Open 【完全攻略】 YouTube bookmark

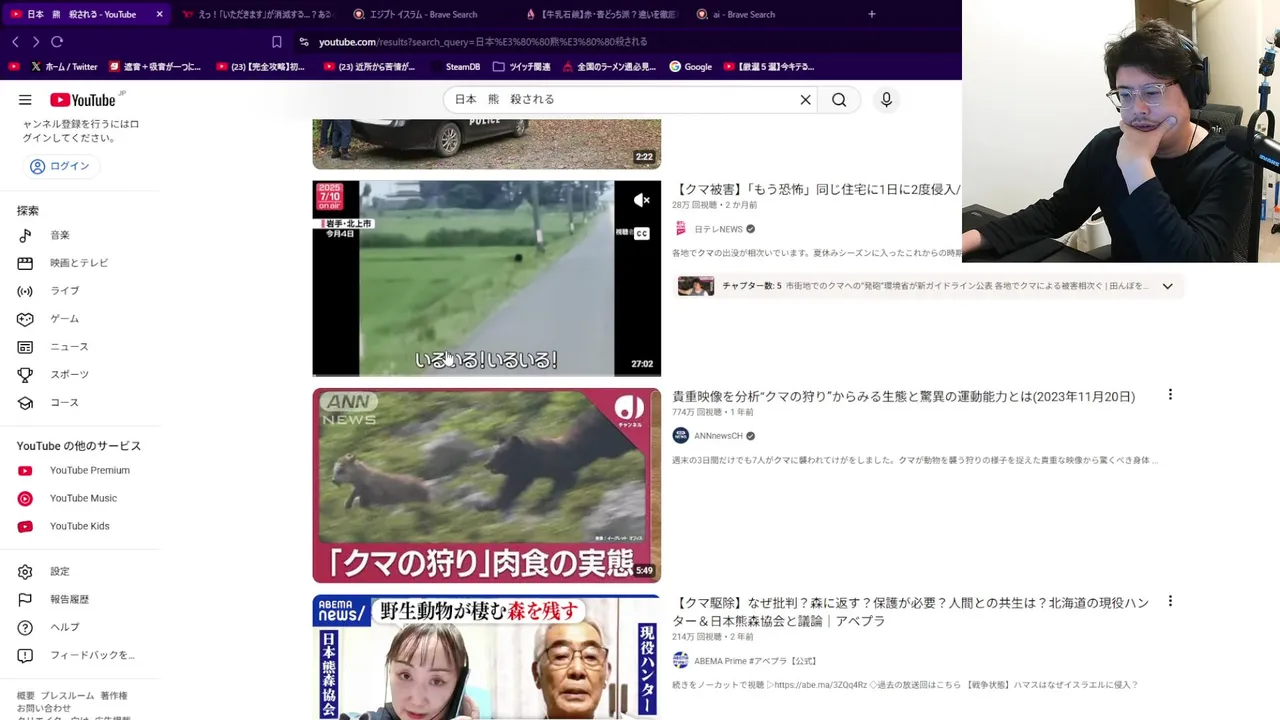[x=260, y=67]
